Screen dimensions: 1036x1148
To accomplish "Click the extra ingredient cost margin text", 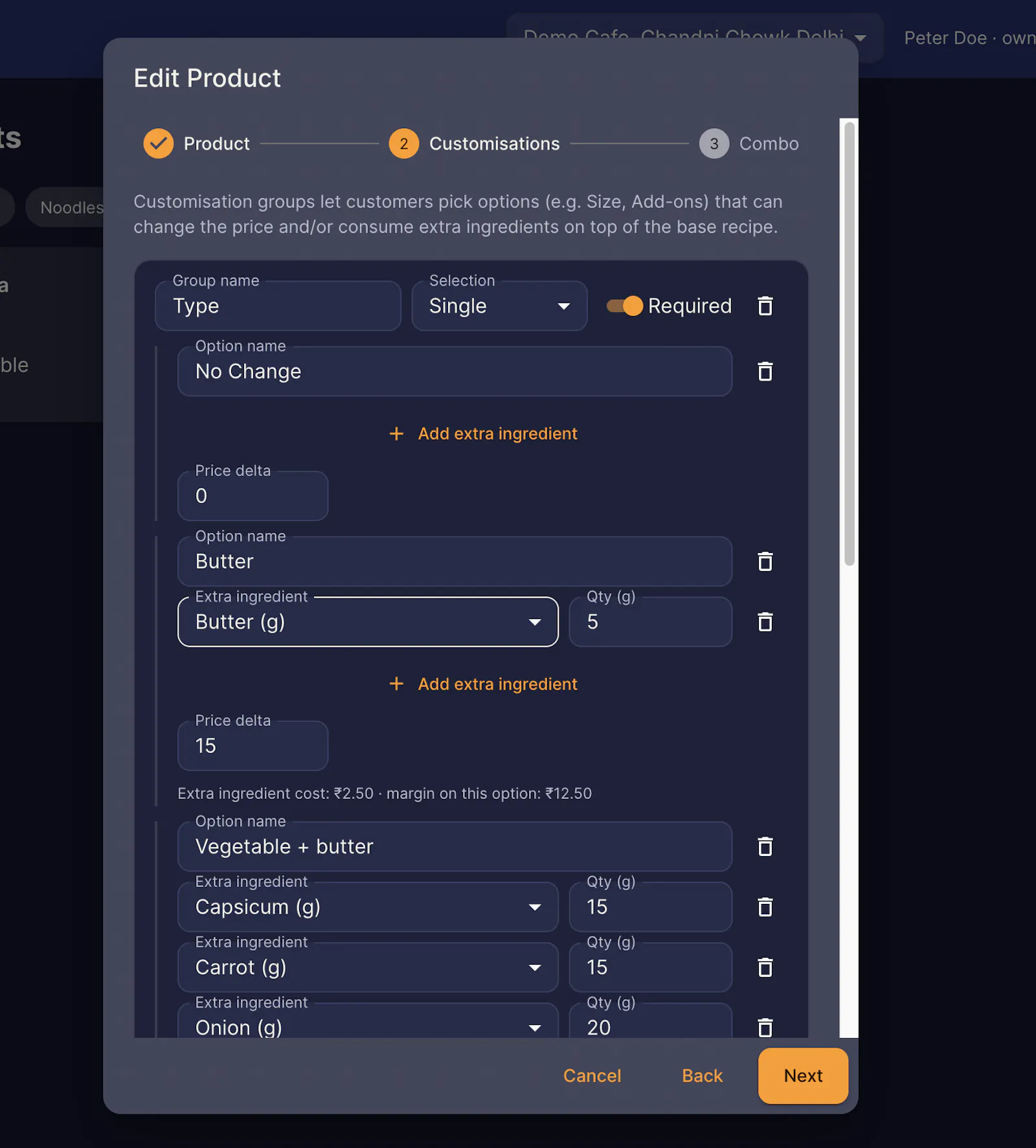I will 385,793.
